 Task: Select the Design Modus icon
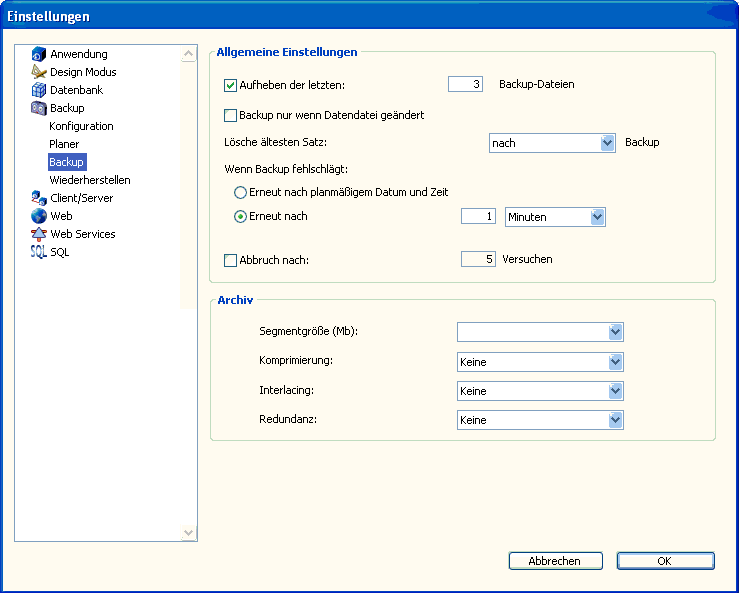tap(39, 72)
